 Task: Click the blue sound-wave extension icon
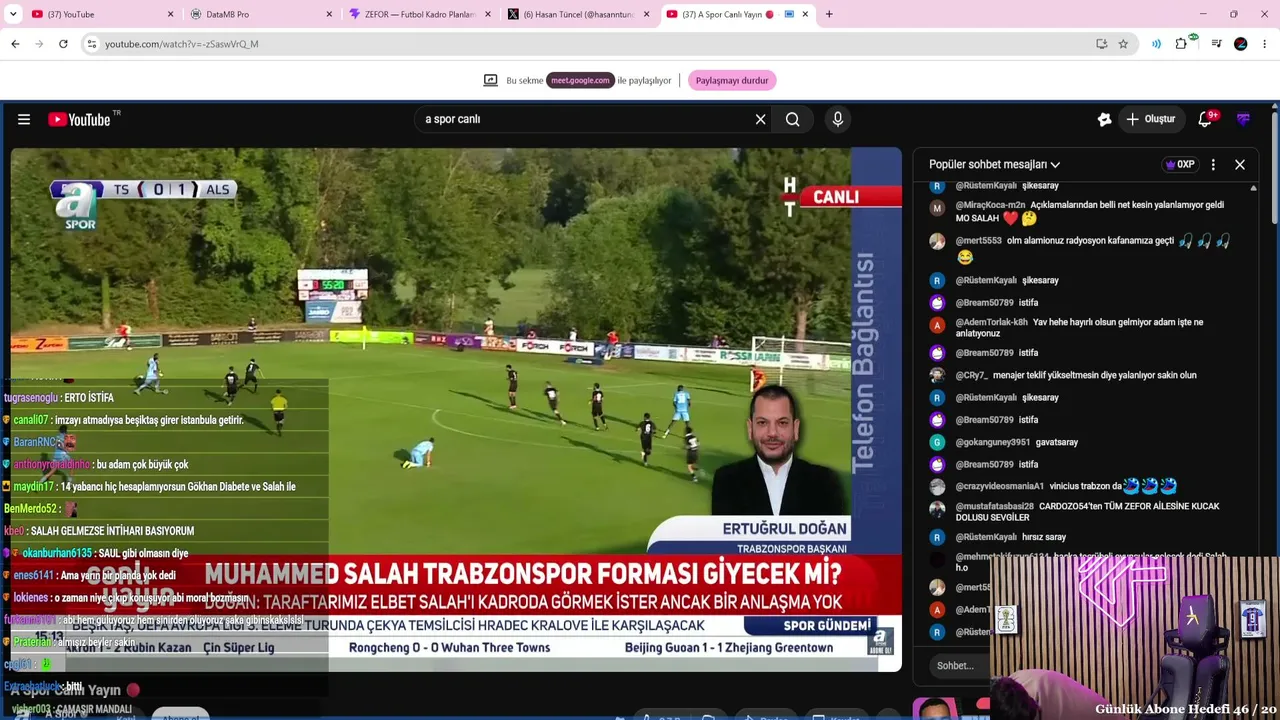1157,44
